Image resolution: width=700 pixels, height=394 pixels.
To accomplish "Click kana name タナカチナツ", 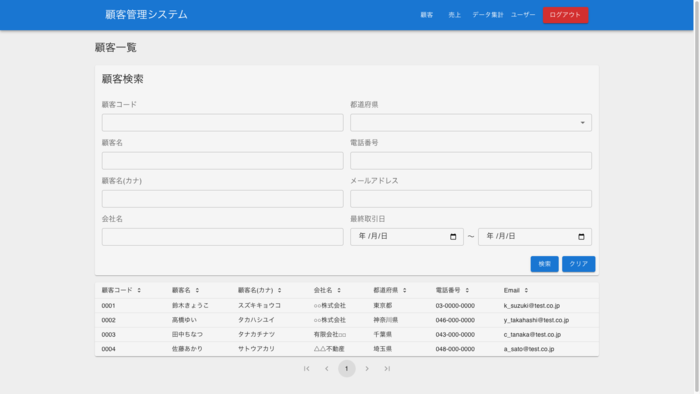I will 256,335.
